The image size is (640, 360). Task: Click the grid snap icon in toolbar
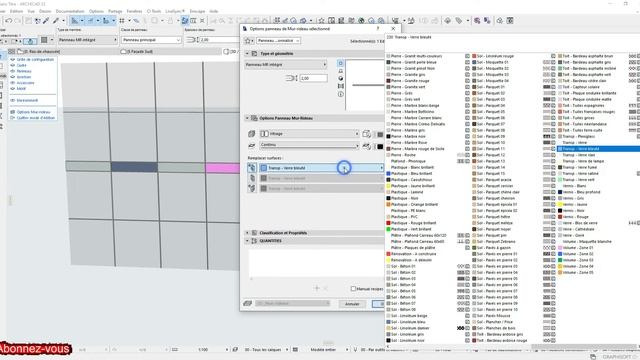click(122, 20)
